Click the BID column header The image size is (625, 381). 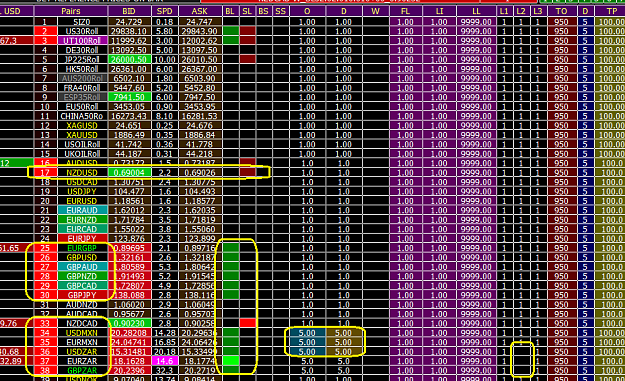(x=130, y=11)
